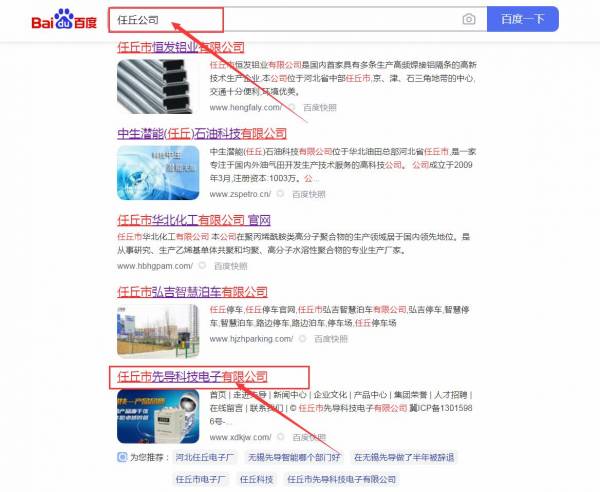The image size is (600, 492).
Task: Open camera image search icon
Action: [469, 19]
